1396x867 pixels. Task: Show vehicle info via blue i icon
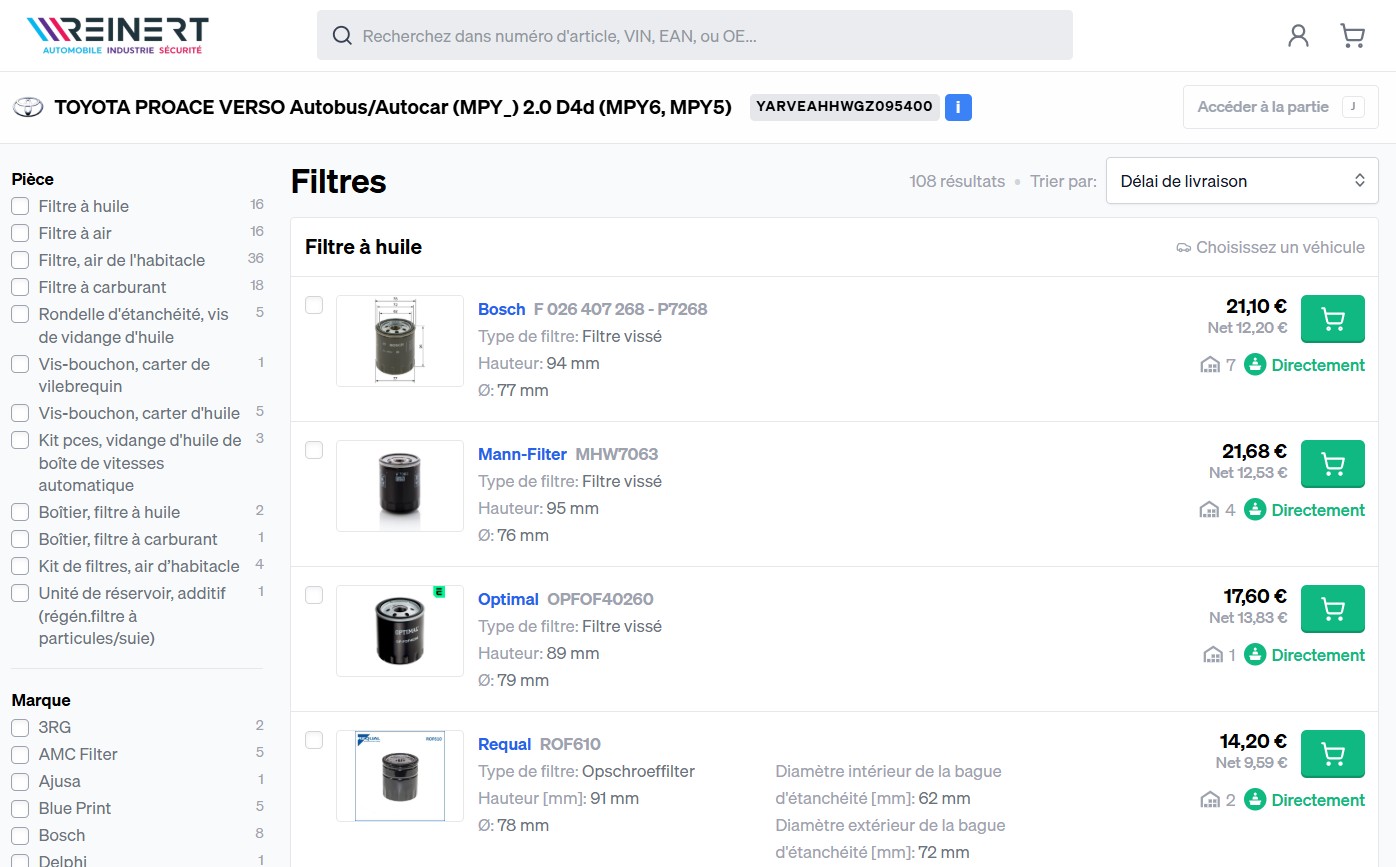coord(958,107)
